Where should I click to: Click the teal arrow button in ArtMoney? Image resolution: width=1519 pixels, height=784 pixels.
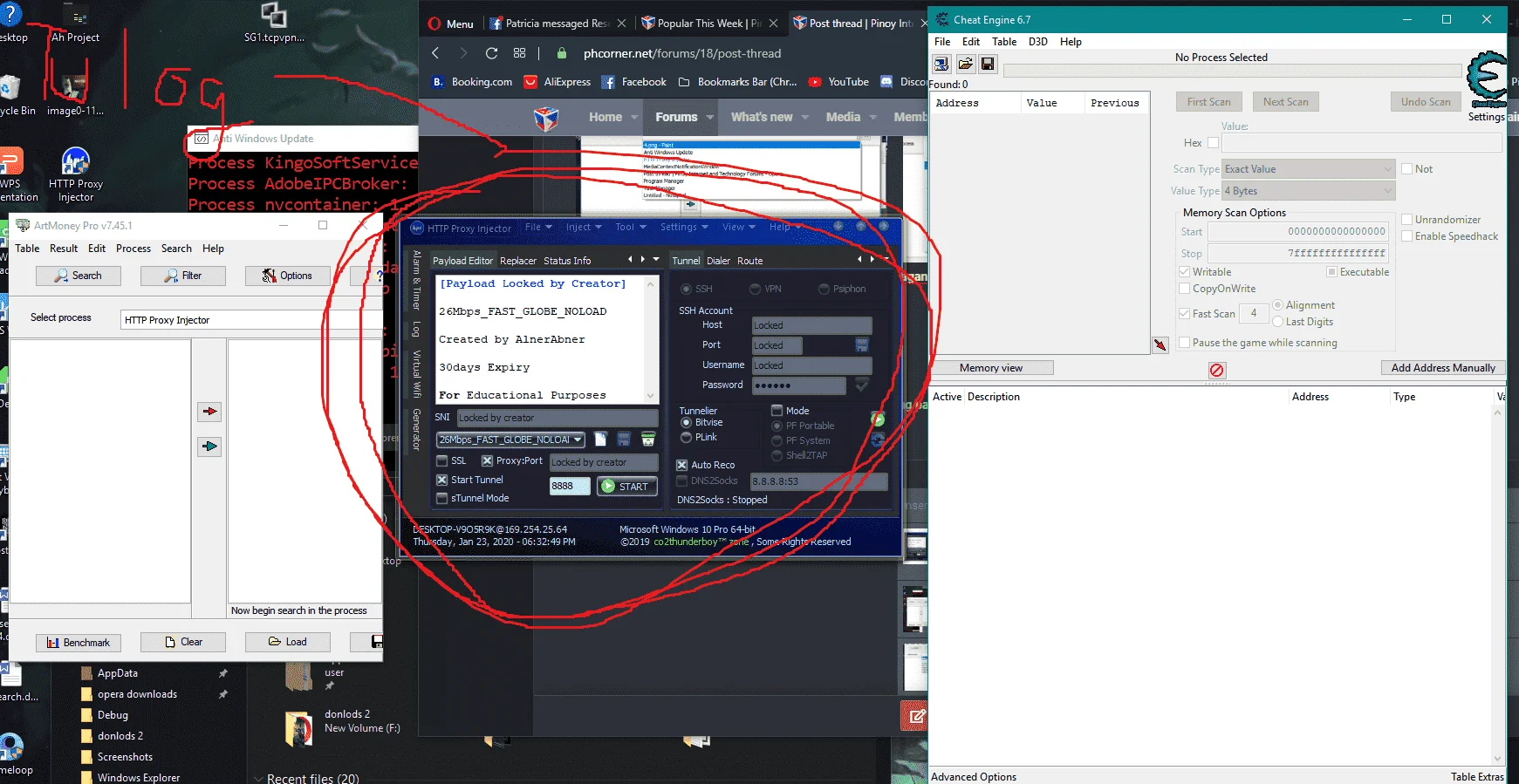[x=209, y=447]
